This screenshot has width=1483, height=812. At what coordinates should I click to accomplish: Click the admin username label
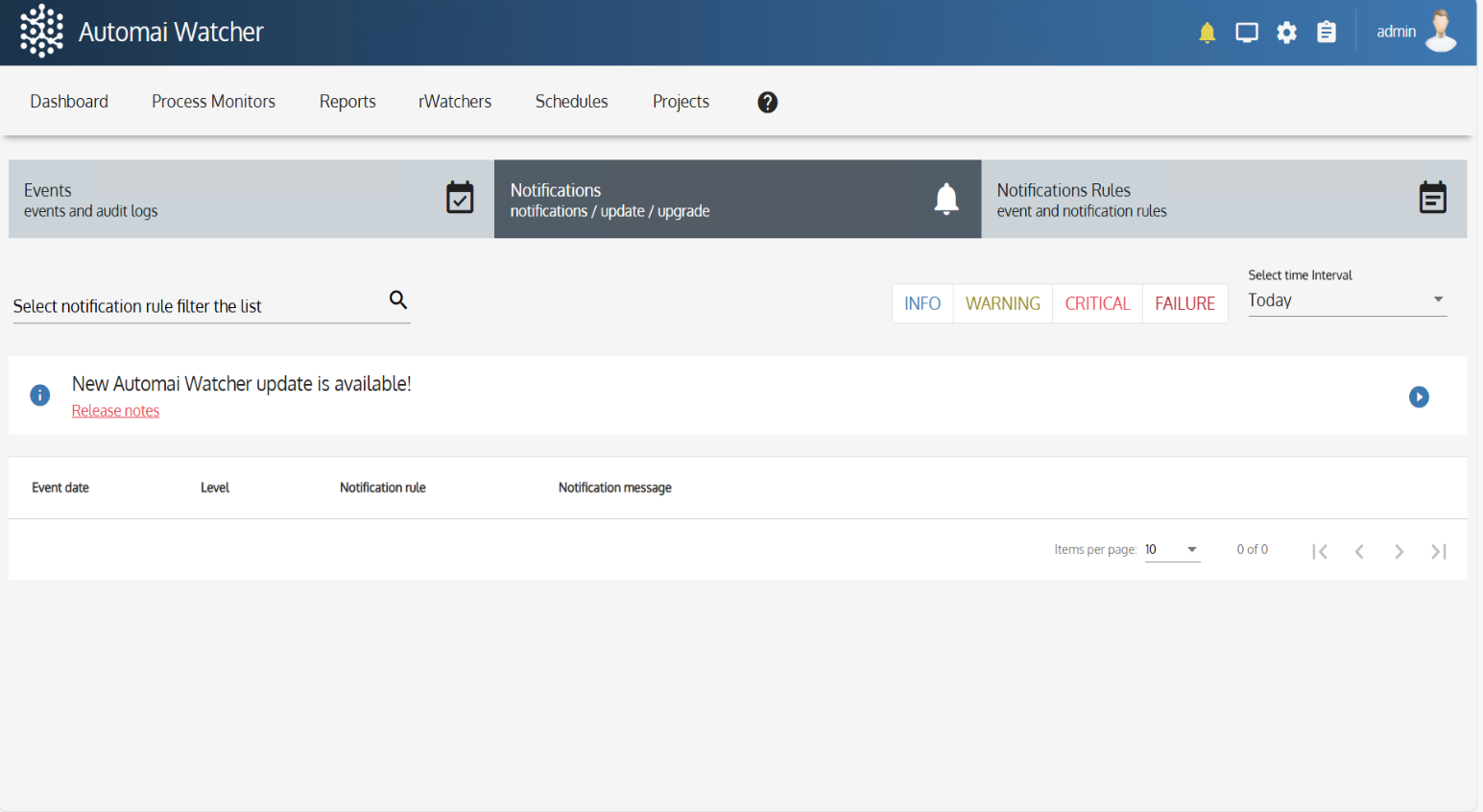[x=1396, y=32]
